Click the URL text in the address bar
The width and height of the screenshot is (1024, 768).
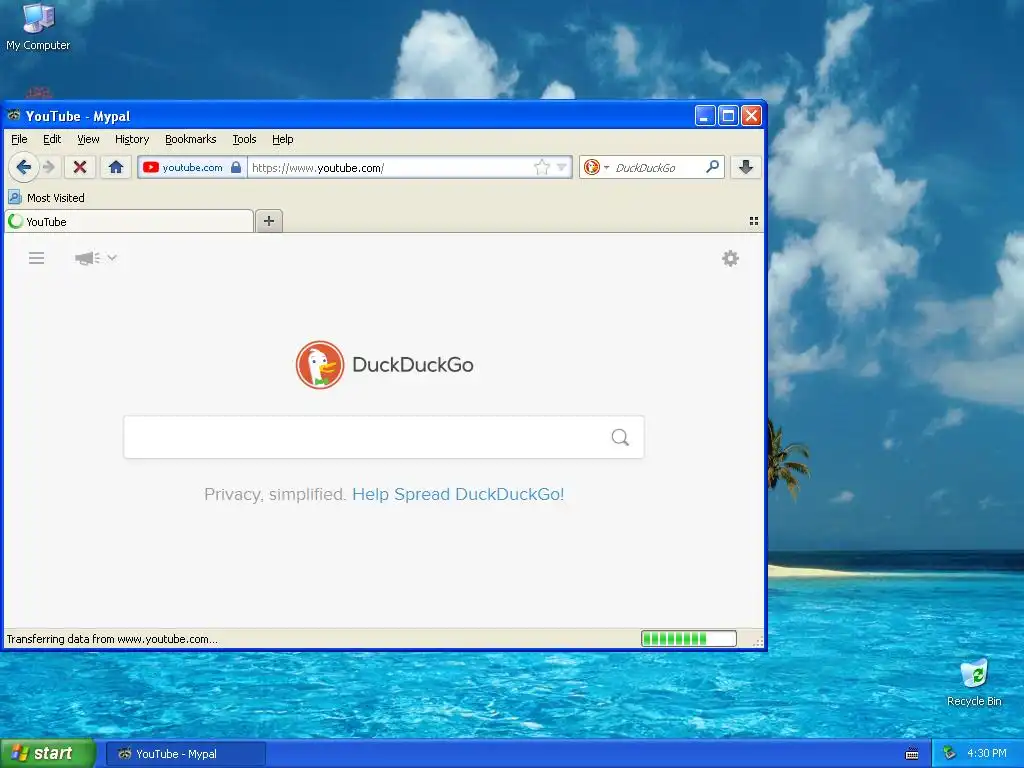pyautogui.click(x=318, y=168)
